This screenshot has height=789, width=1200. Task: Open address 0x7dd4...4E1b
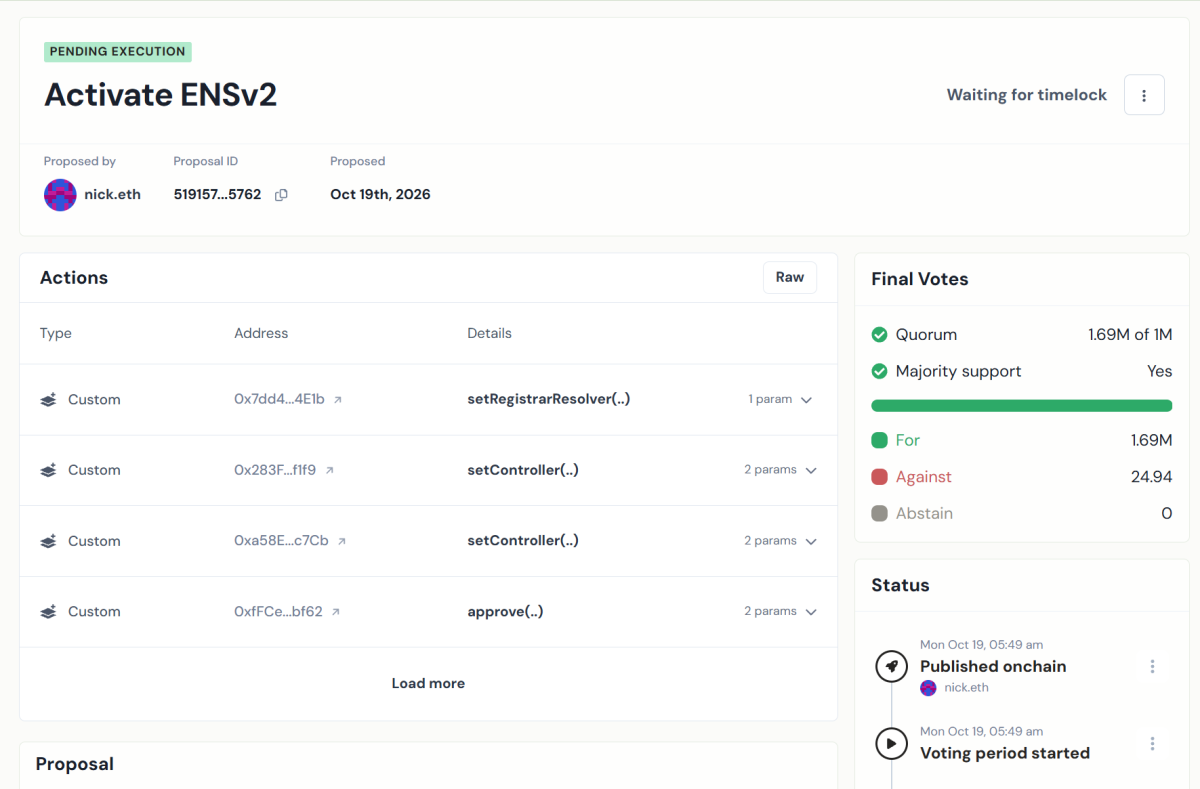click(279, 400)
